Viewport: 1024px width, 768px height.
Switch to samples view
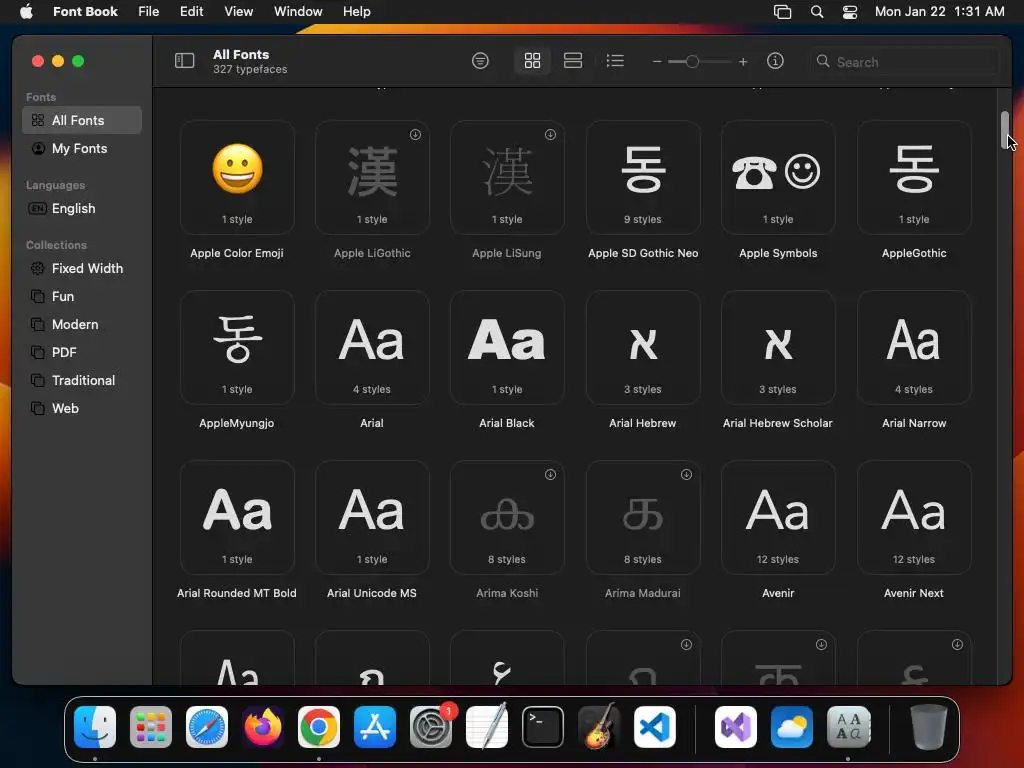pos(573,61)
